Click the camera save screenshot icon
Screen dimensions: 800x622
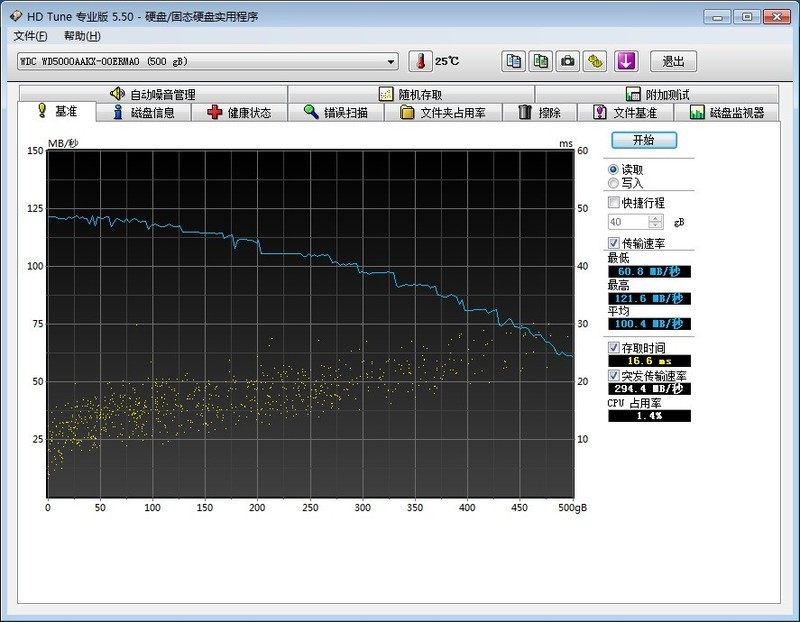568,61
